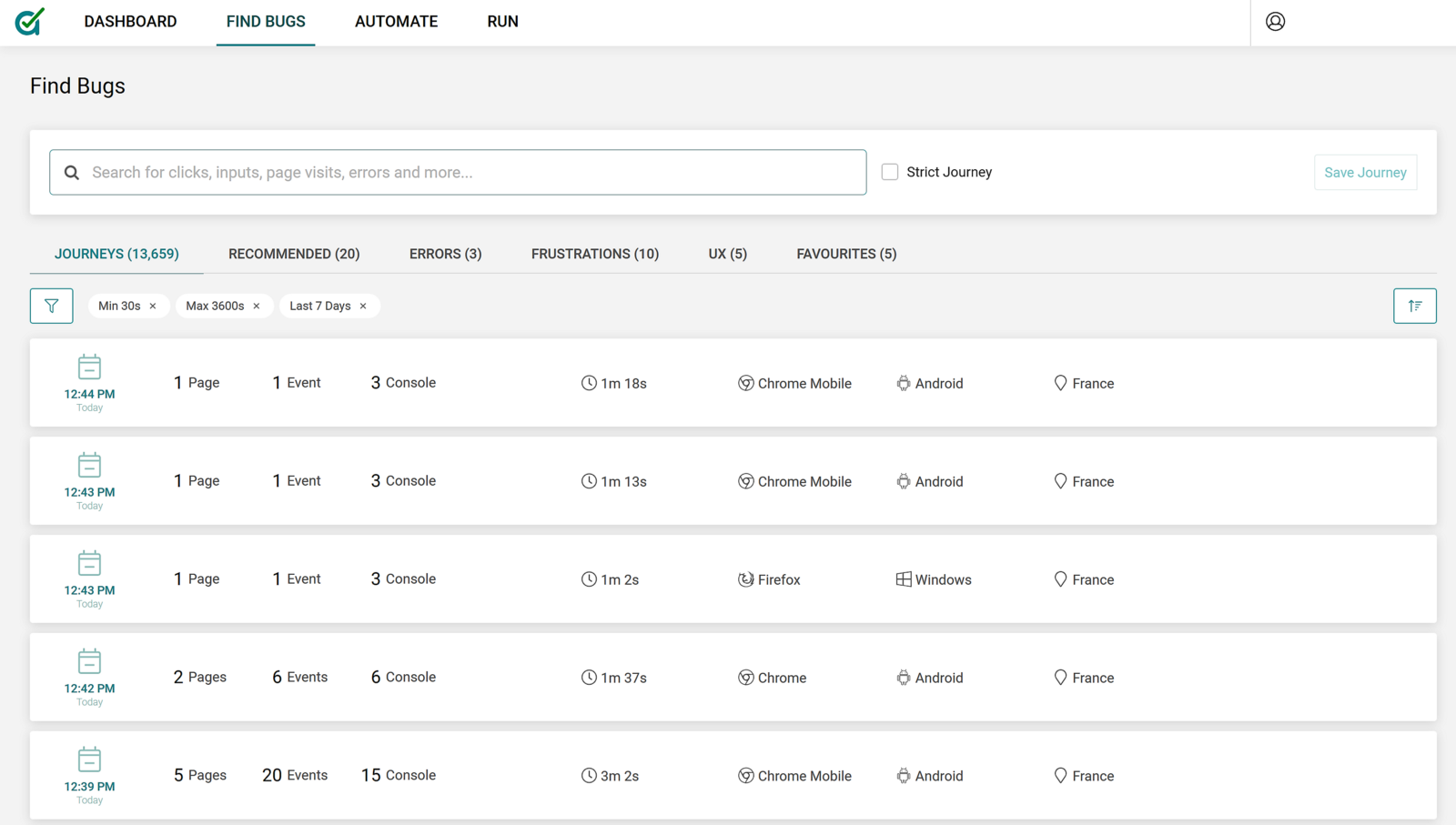Open the Frustrations (10) tab
This screenshot has height=825, width=1456.
click(595, 254)
